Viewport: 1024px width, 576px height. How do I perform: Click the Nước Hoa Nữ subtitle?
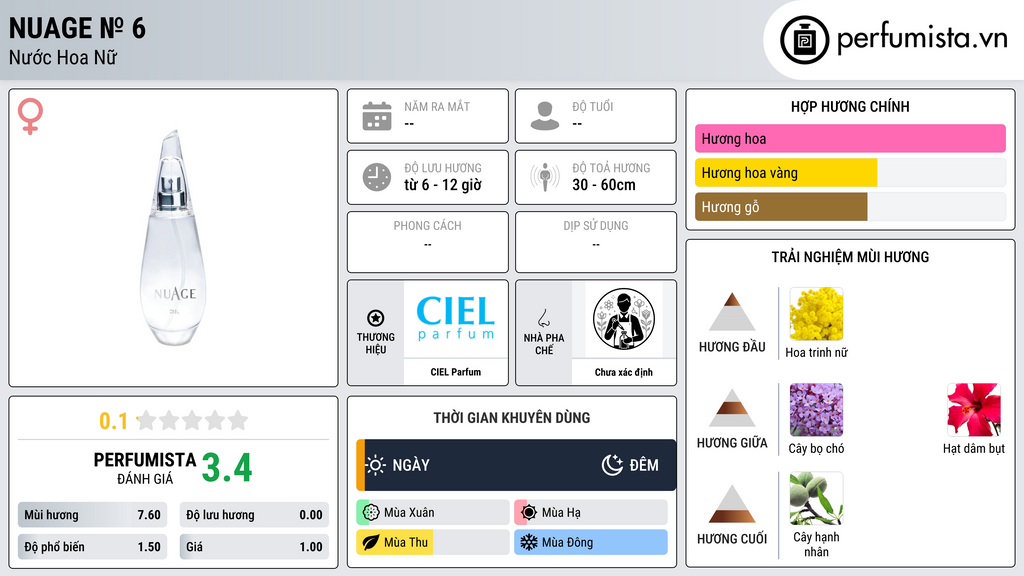coord(63,57)
